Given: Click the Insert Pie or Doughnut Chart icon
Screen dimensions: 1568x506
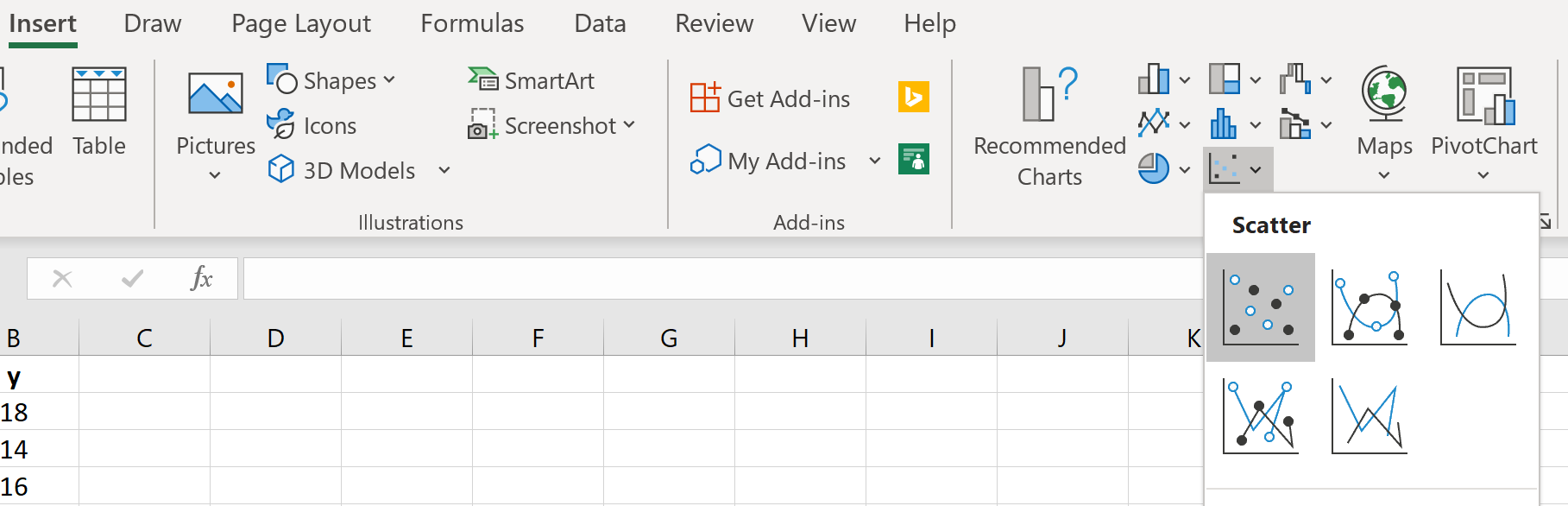Looking at the screenshot, I should click(1154, 168).
